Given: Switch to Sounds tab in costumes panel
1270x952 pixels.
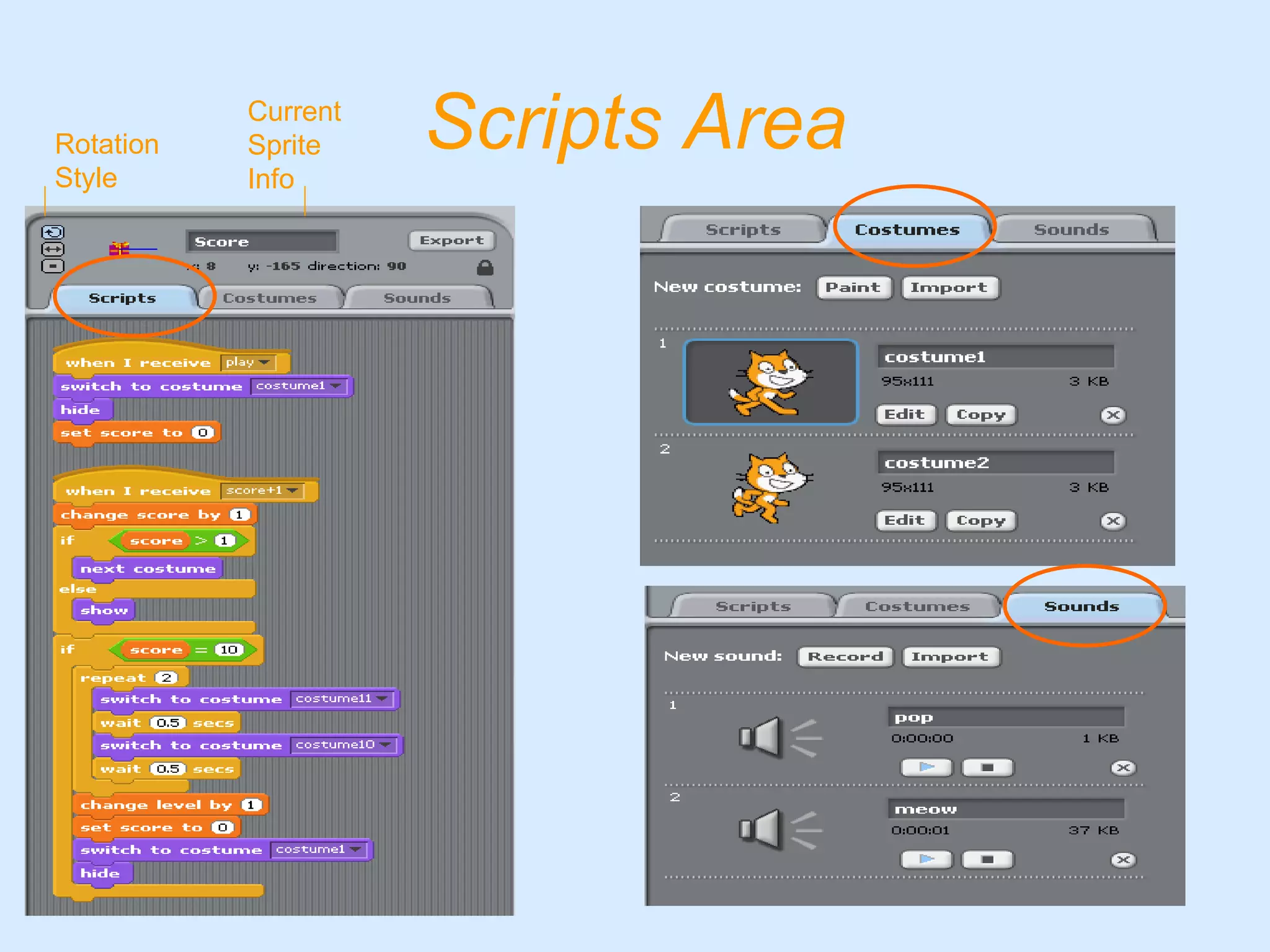Looking at the screenshot, I should point(1072,229).
